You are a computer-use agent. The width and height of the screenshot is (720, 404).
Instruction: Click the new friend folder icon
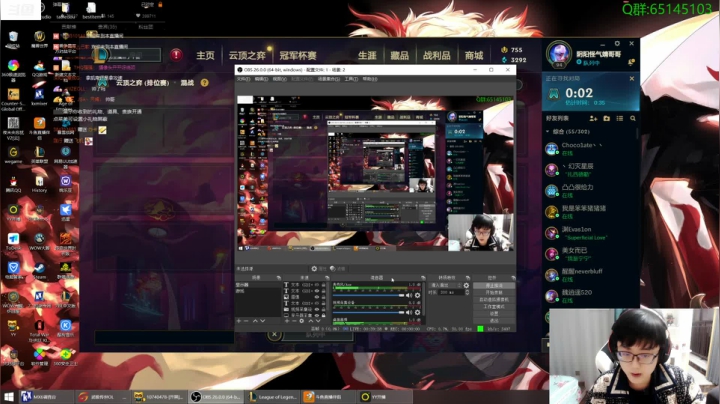[x=606, y=118]
